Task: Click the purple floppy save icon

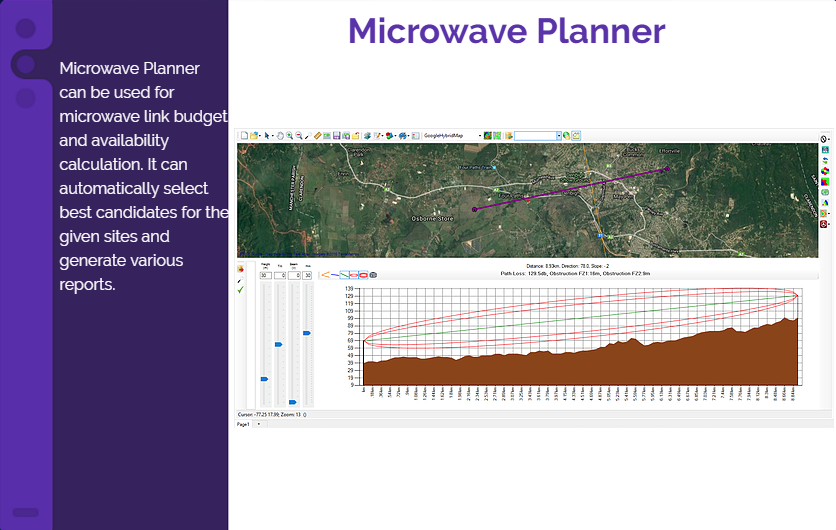Action: pyautogui.click(x=336, y=136)
